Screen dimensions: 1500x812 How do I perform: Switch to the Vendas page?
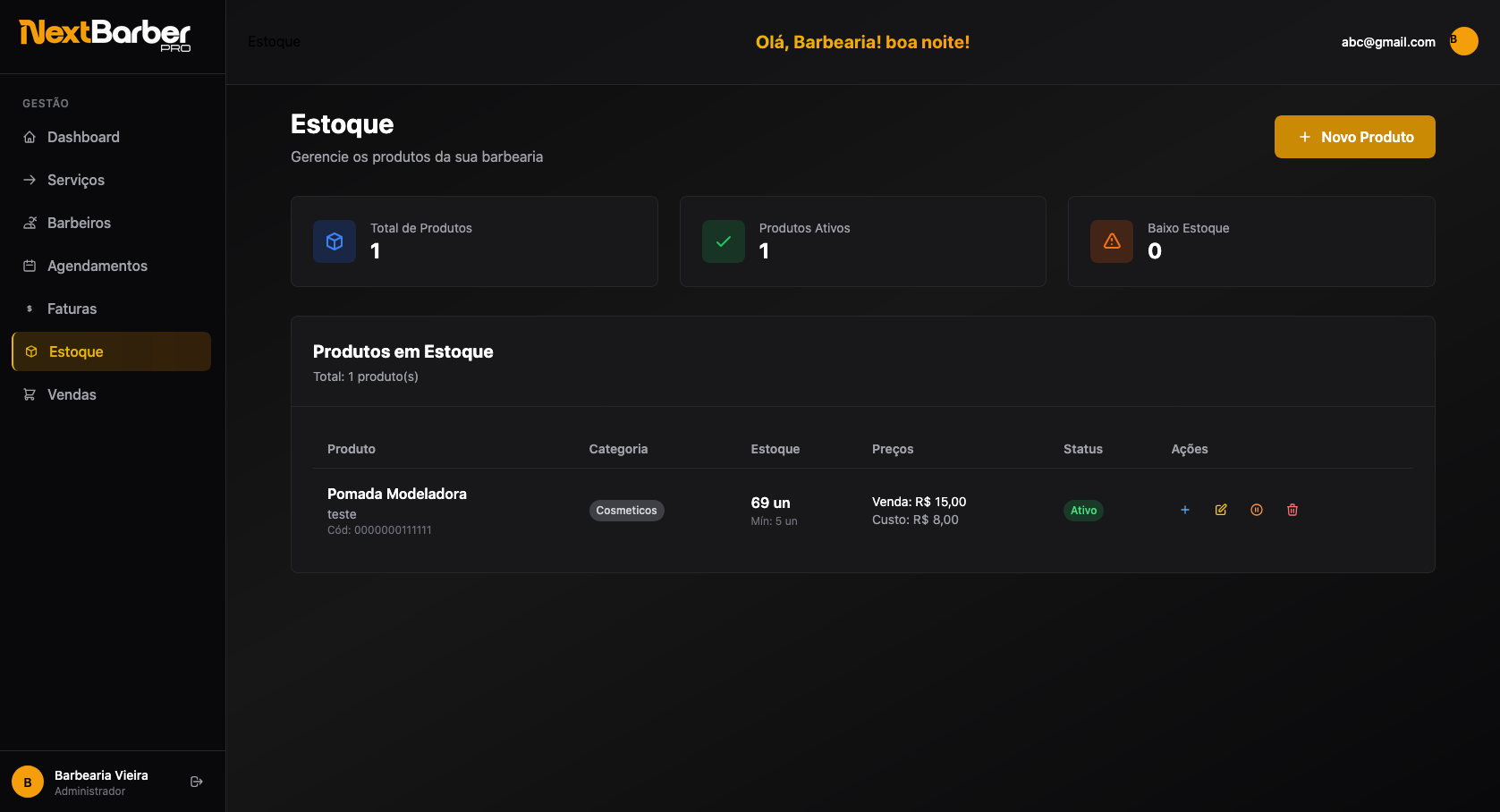[72, 394]
